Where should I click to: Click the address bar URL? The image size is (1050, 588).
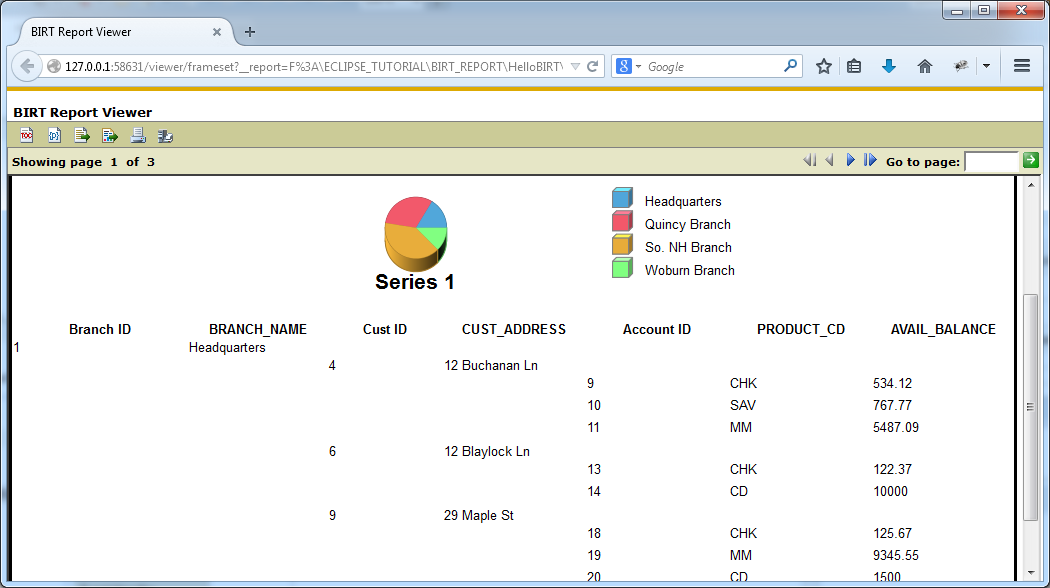[x=313, y=66]
